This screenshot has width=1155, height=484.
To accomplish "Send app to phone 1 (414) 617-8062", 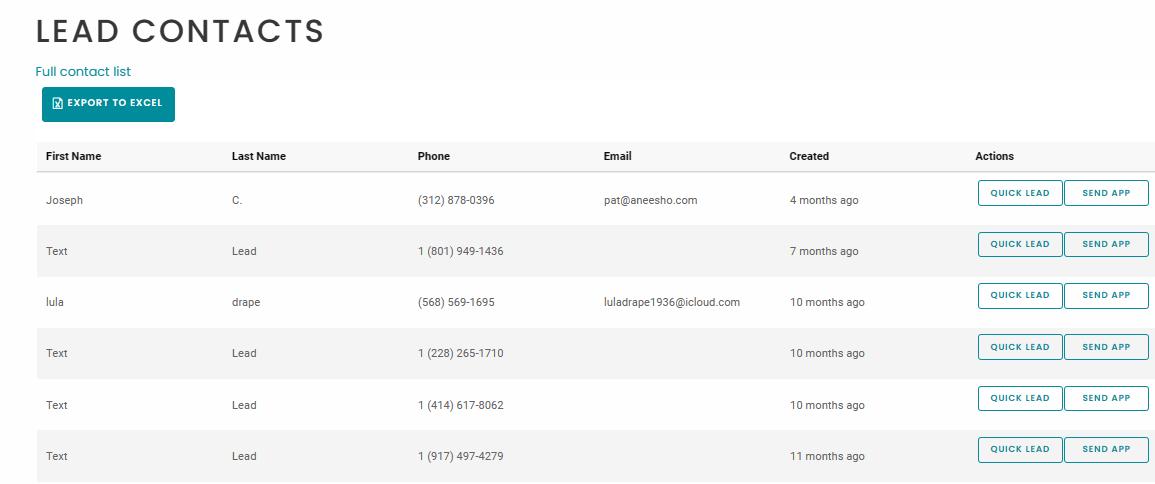I will coord(1106,398).
